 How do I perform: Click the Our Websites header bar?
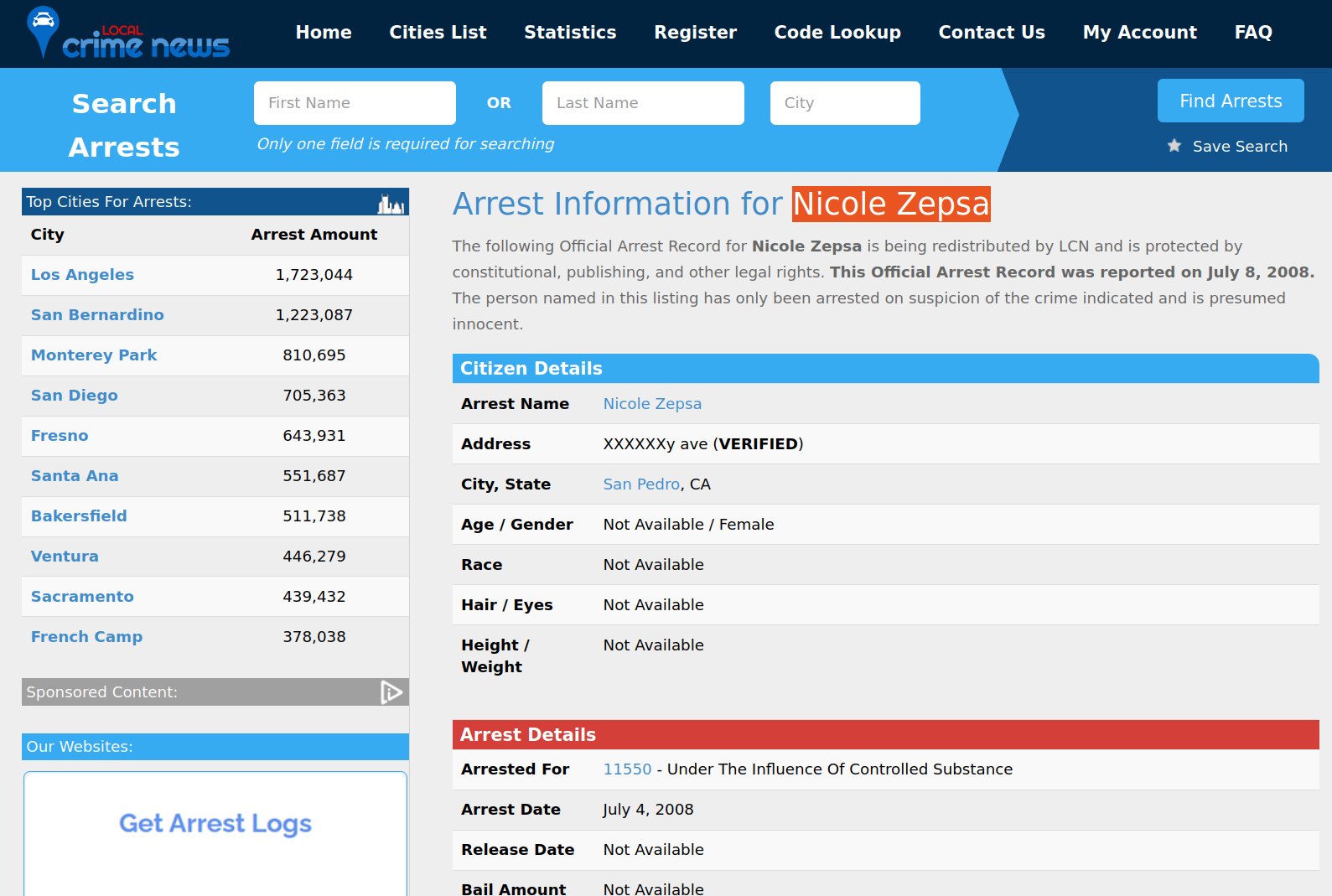215,747
